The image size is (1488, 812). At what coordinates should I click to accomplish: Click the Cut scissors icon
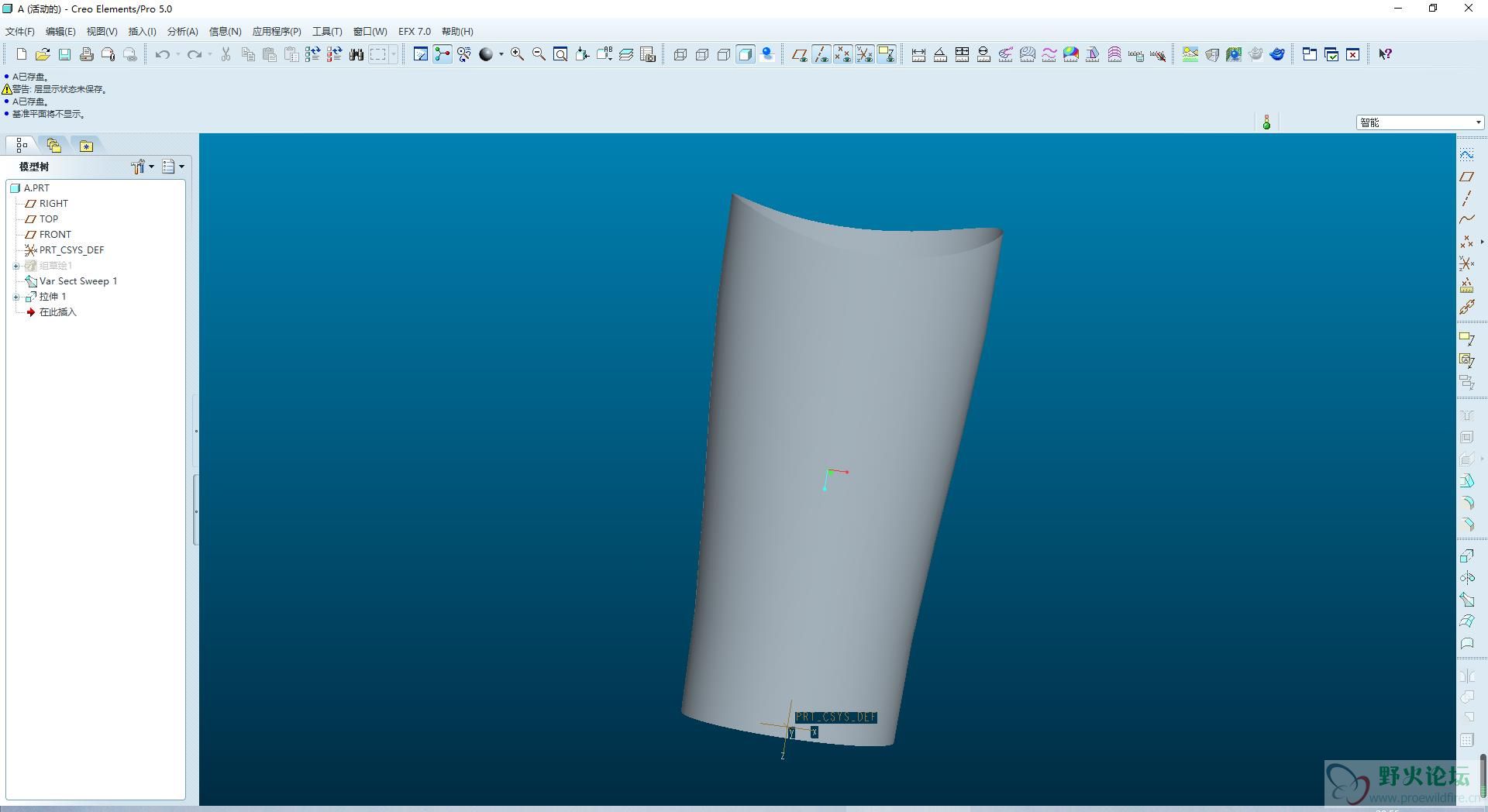226,54
